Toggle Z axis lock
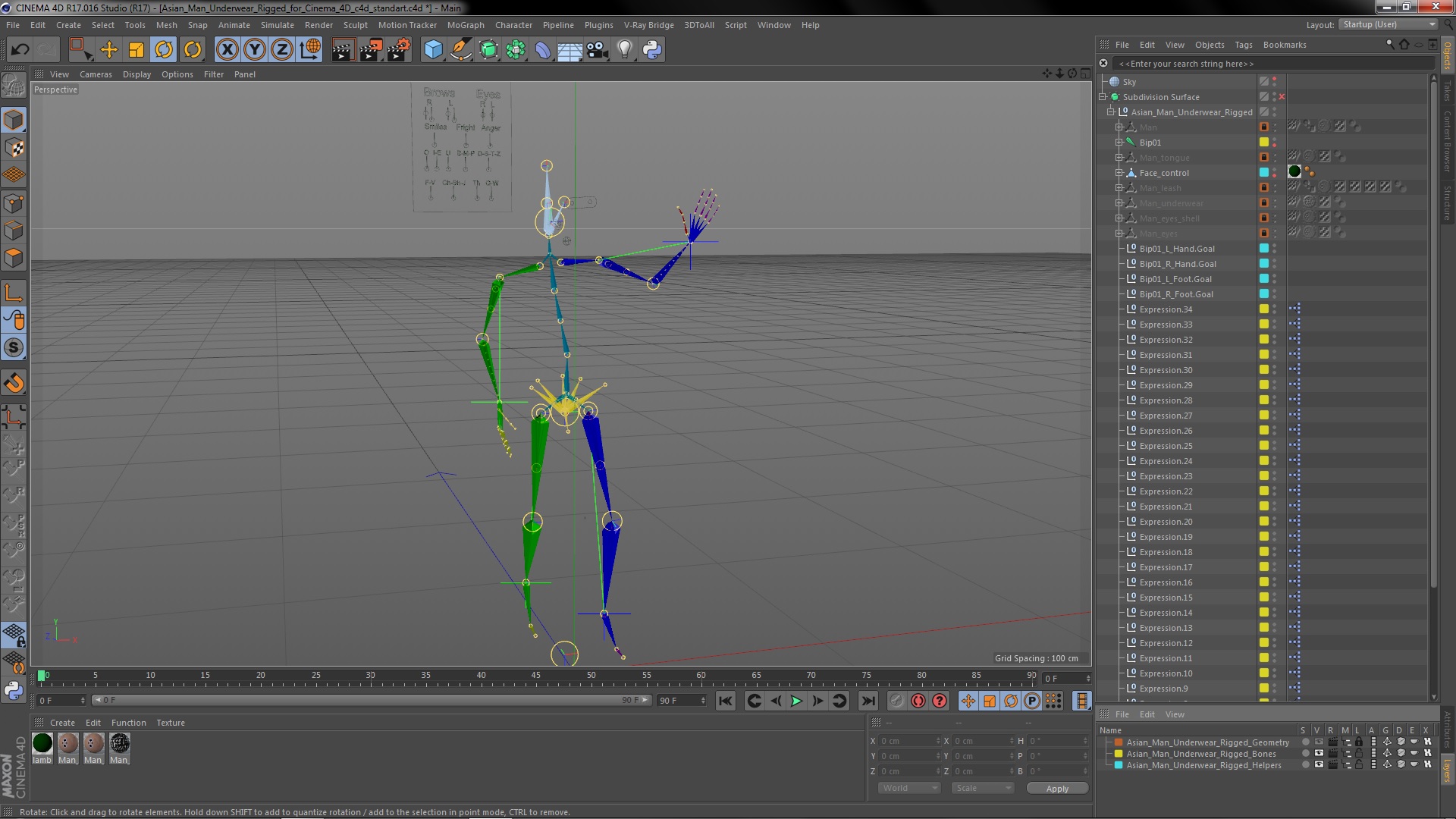The width and height of the screenshot is (1456, 819). click(x=282, y=50)
